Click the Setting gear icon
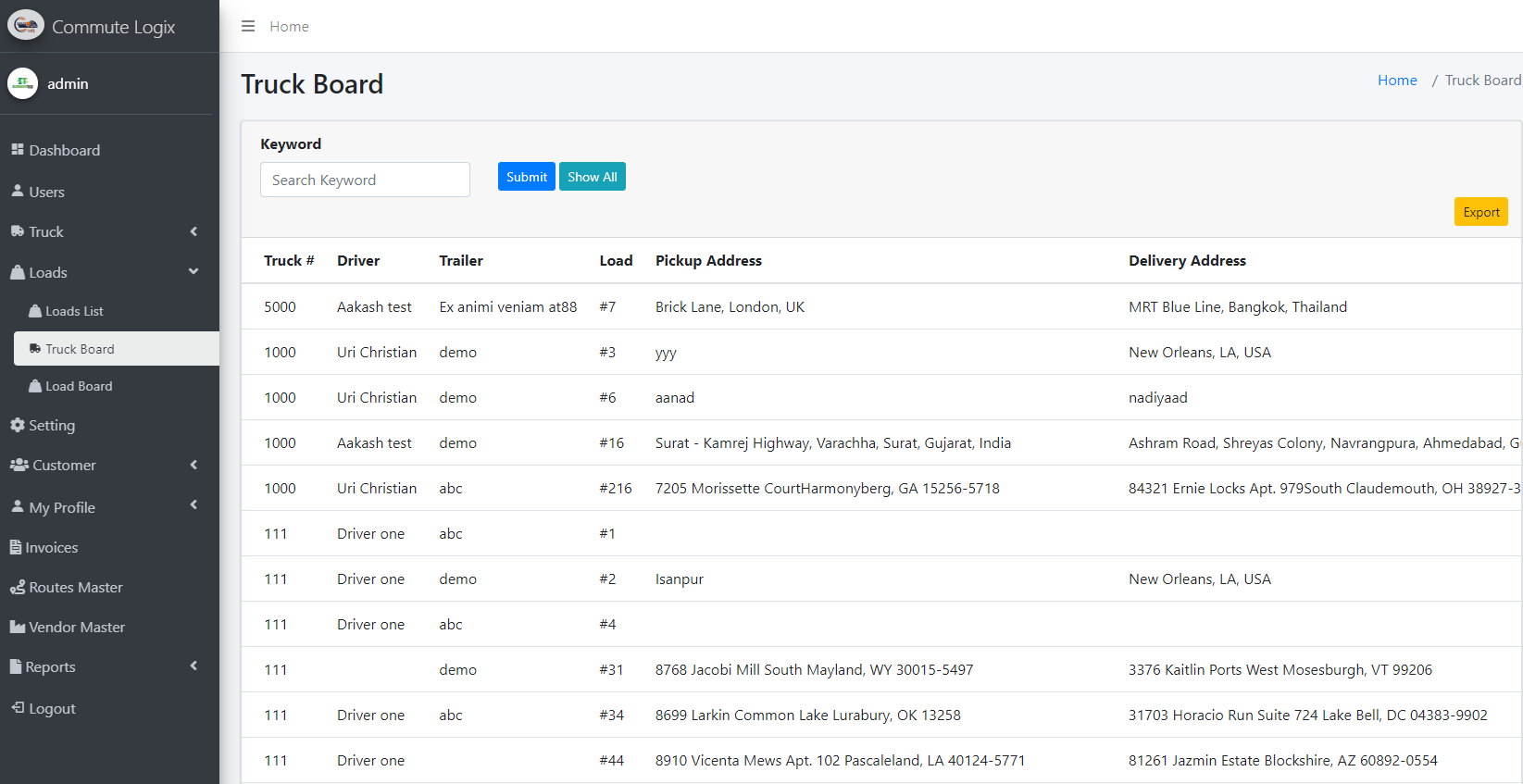This screenshot has height=784, width=1523. coord(18,425)
